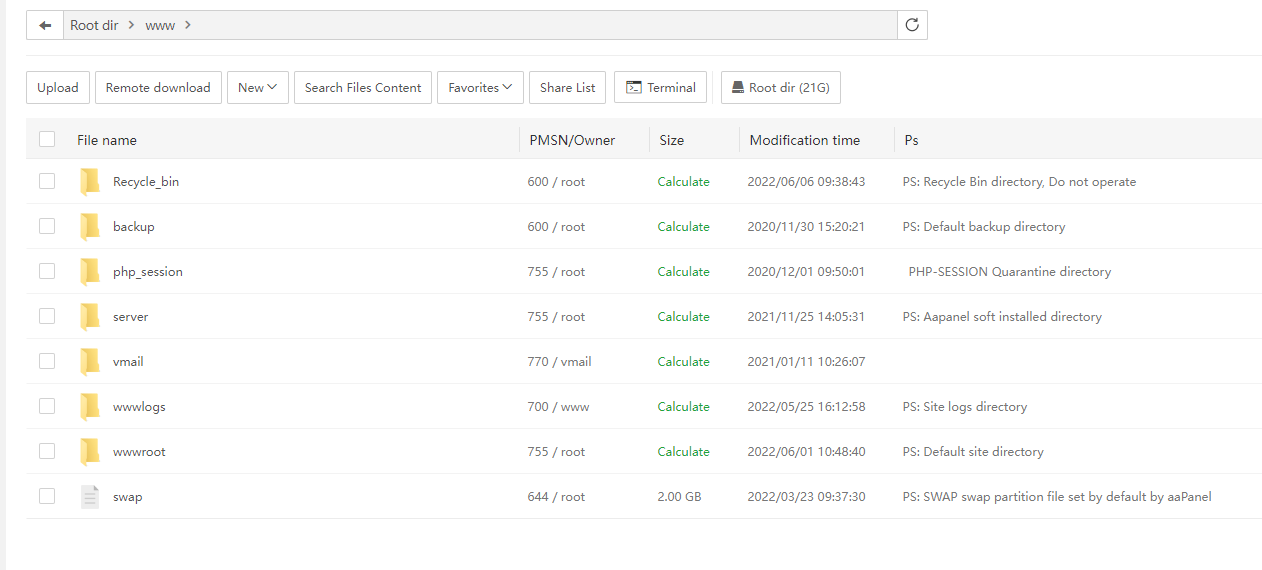Screen dimensions: 1262x570
Task: Click the Upload button
Action: pyautogui.click(x=58, y=88)
